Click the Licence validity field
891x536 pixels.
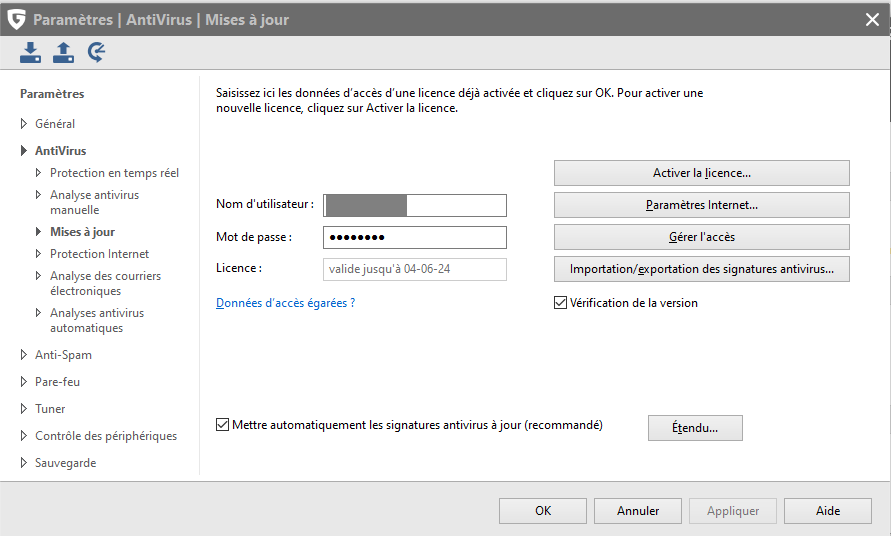(x=415, y=269)
